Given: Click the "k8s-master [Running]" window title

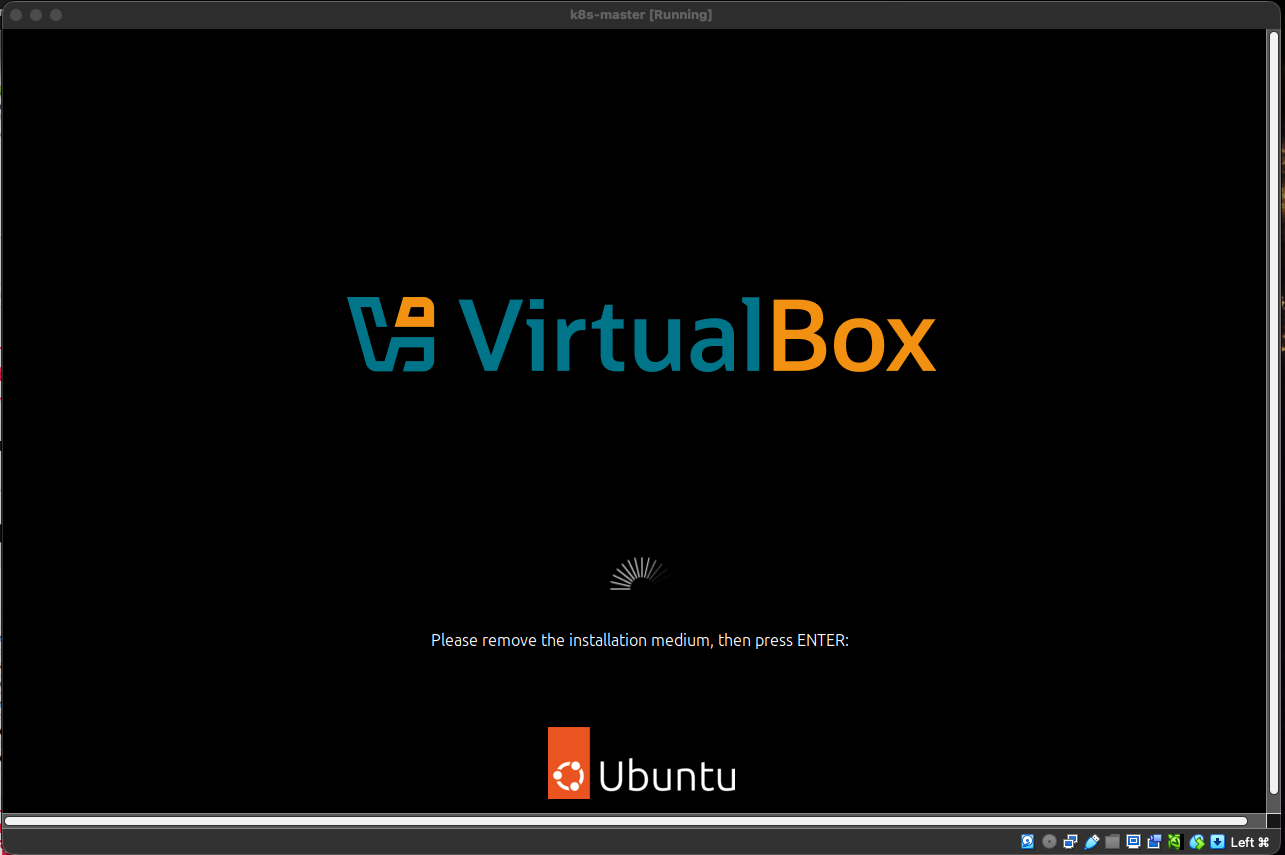Looking at the screenshot, I should coord(641,15).
